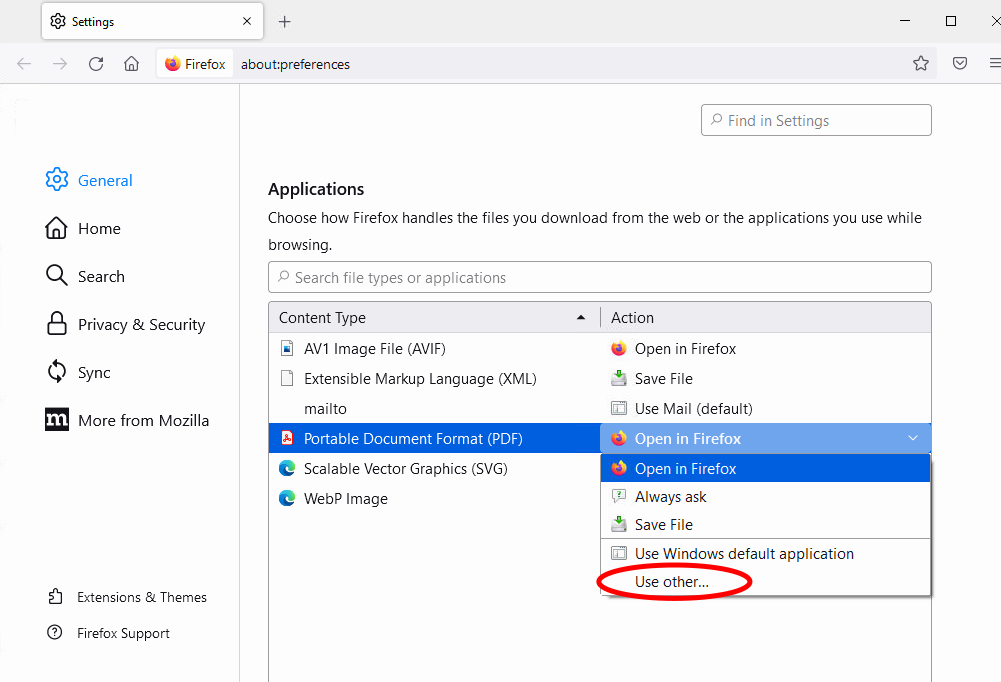Click the back navigation arrow
Image resolution: width=1001 pixels, height=682 pixels.
click(24, 64)
